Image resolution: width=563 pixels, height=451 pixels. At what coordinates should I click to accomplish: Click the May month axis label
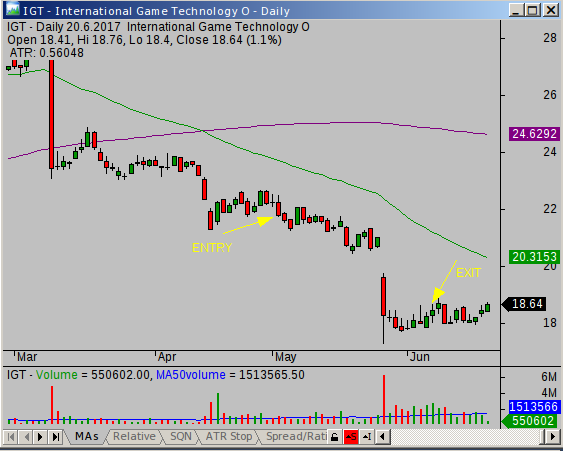(286, 357)
